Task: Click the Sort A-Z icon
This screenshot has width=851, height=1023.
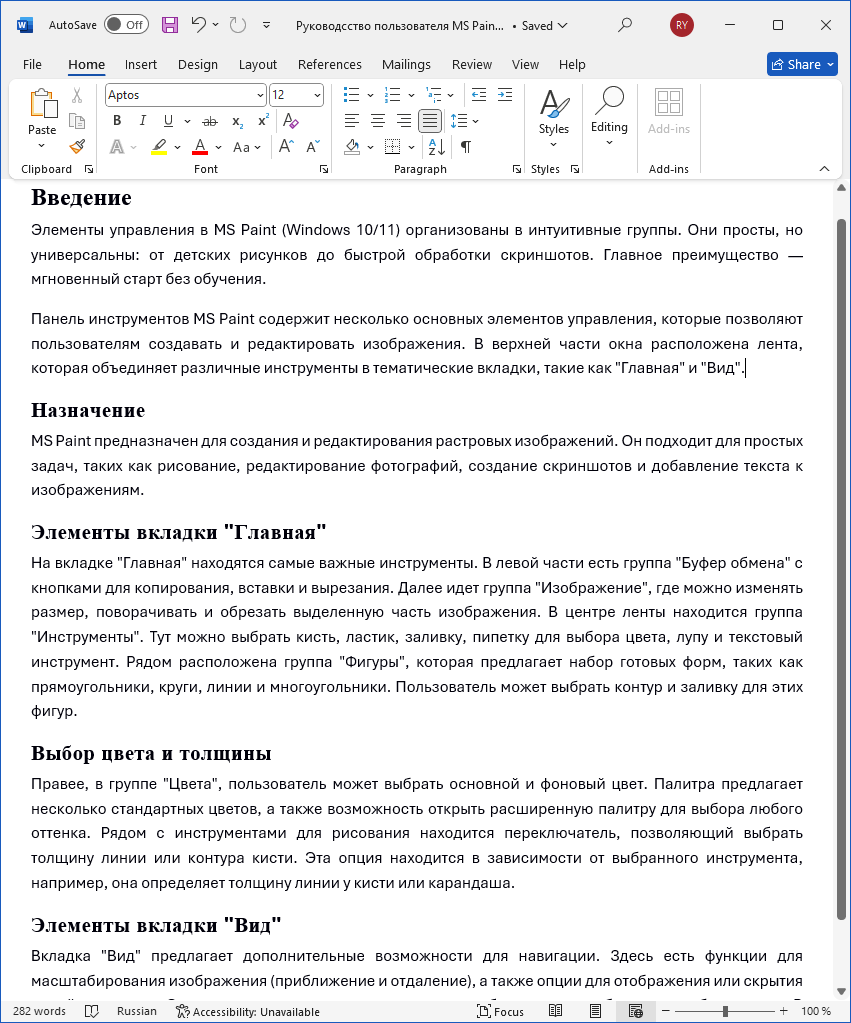Action: click(x=437, y=147)
